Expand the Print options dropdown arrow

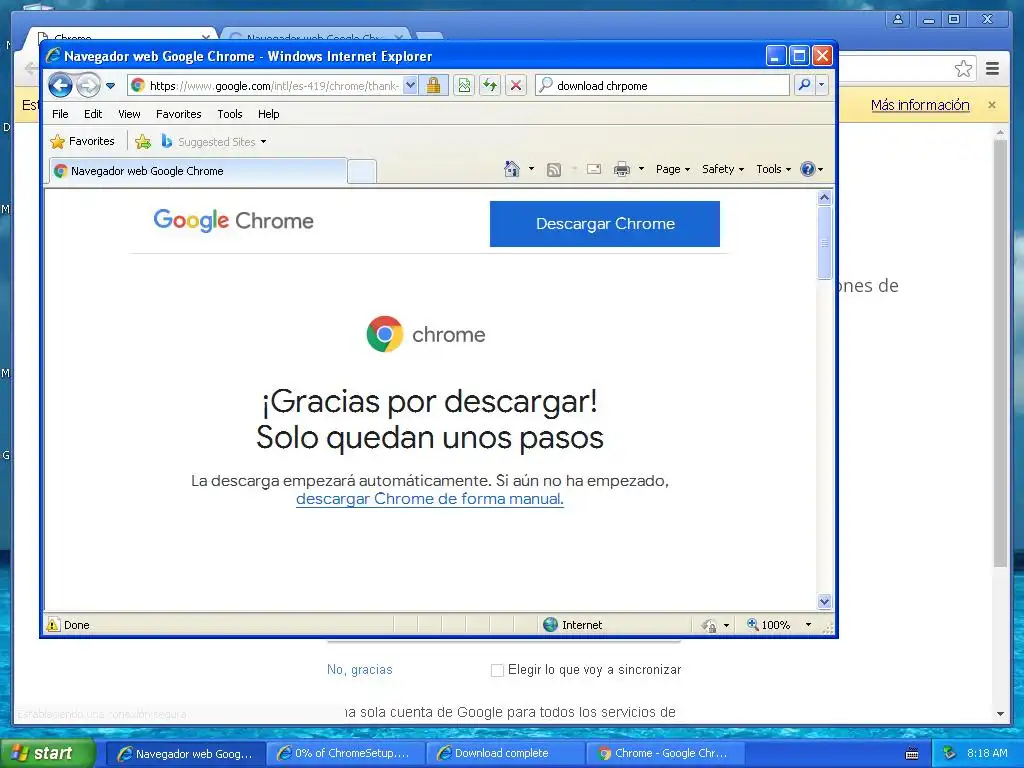pos(641,169)
